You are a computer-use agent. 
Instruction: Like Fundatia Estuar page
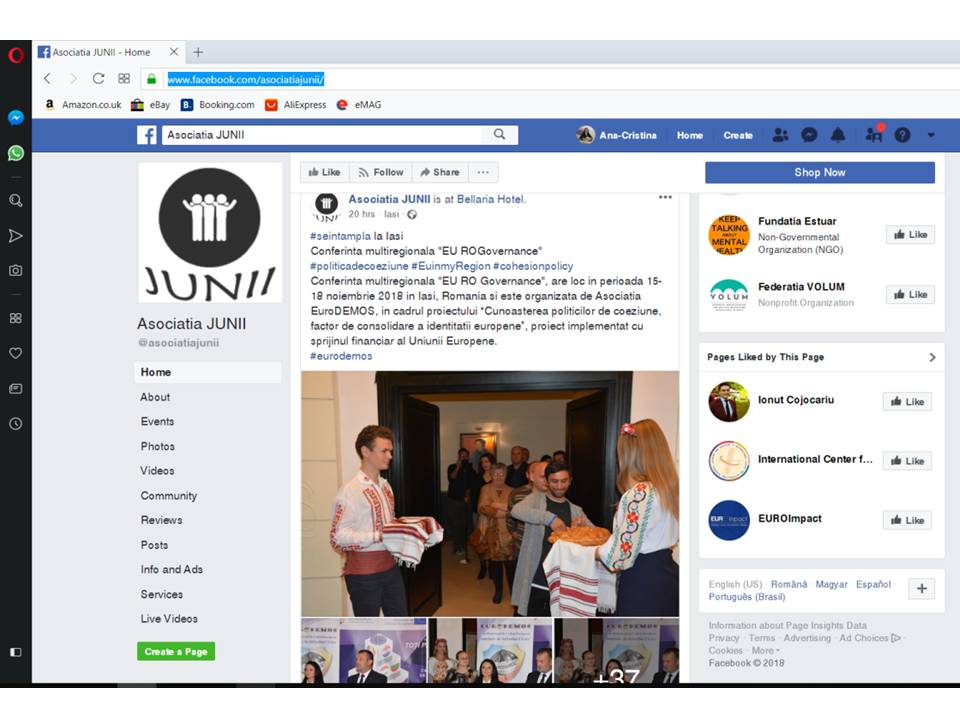910,234
